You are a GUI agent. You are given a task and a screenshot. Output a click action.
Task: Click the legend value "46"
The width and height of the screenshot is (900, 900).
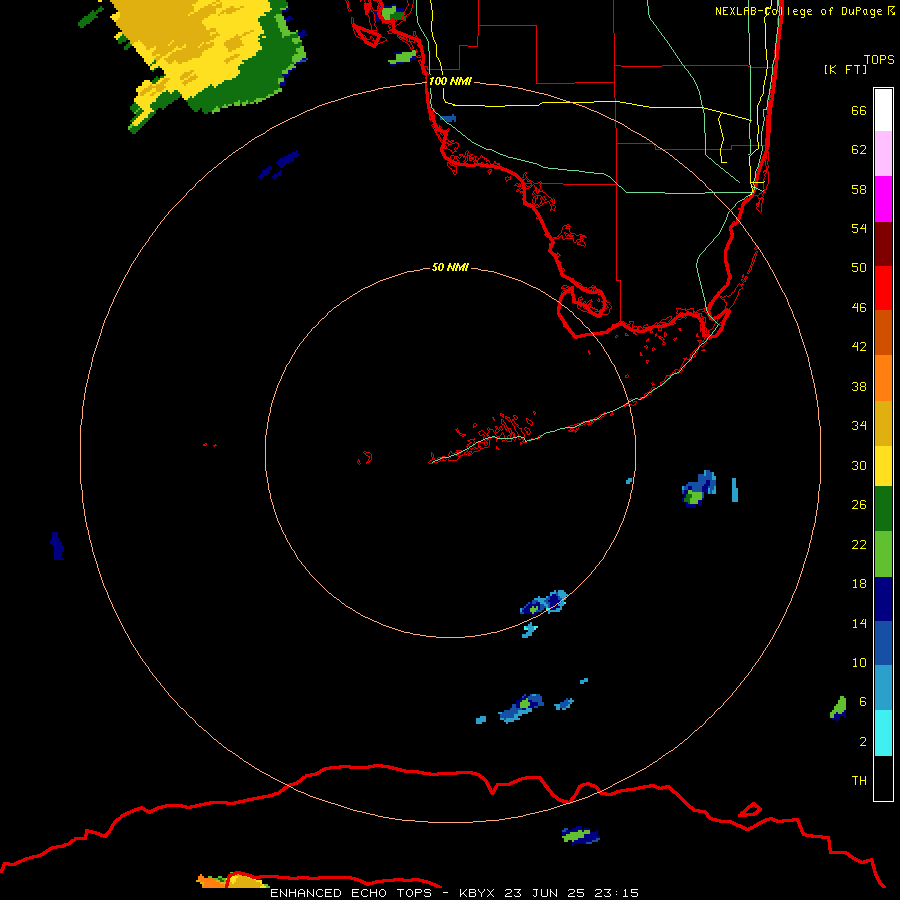859,307
